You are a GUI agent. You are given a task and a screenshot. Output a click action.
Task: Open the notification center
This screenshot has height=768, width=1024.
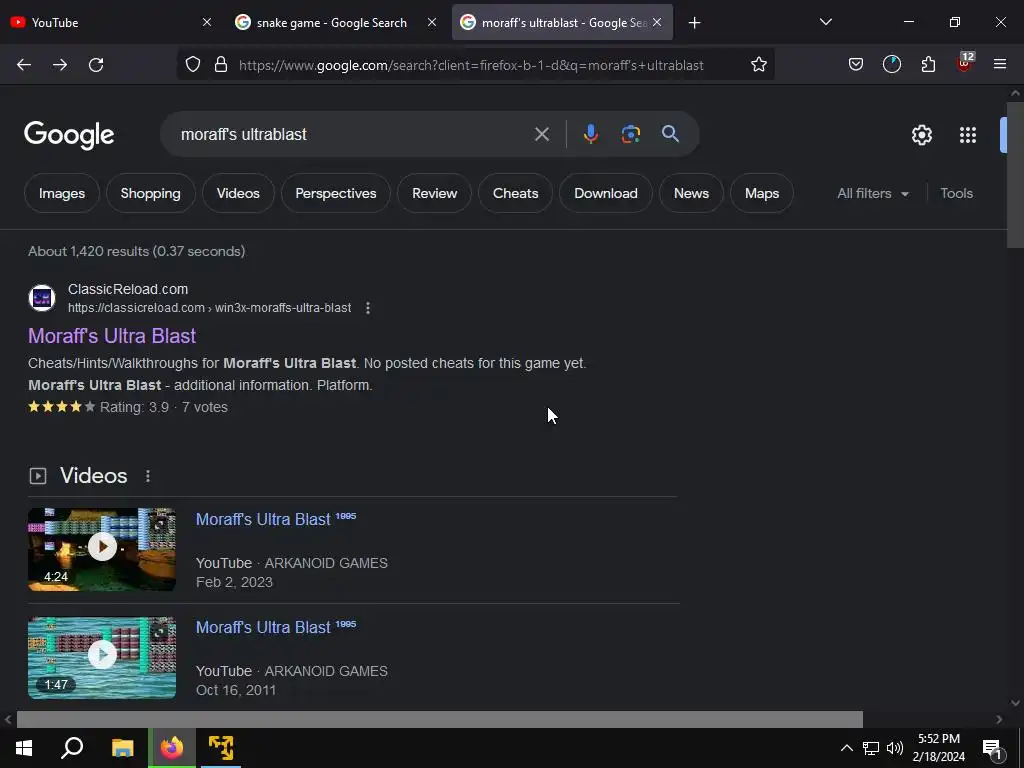pyautogui.click(x=992, y=748)
